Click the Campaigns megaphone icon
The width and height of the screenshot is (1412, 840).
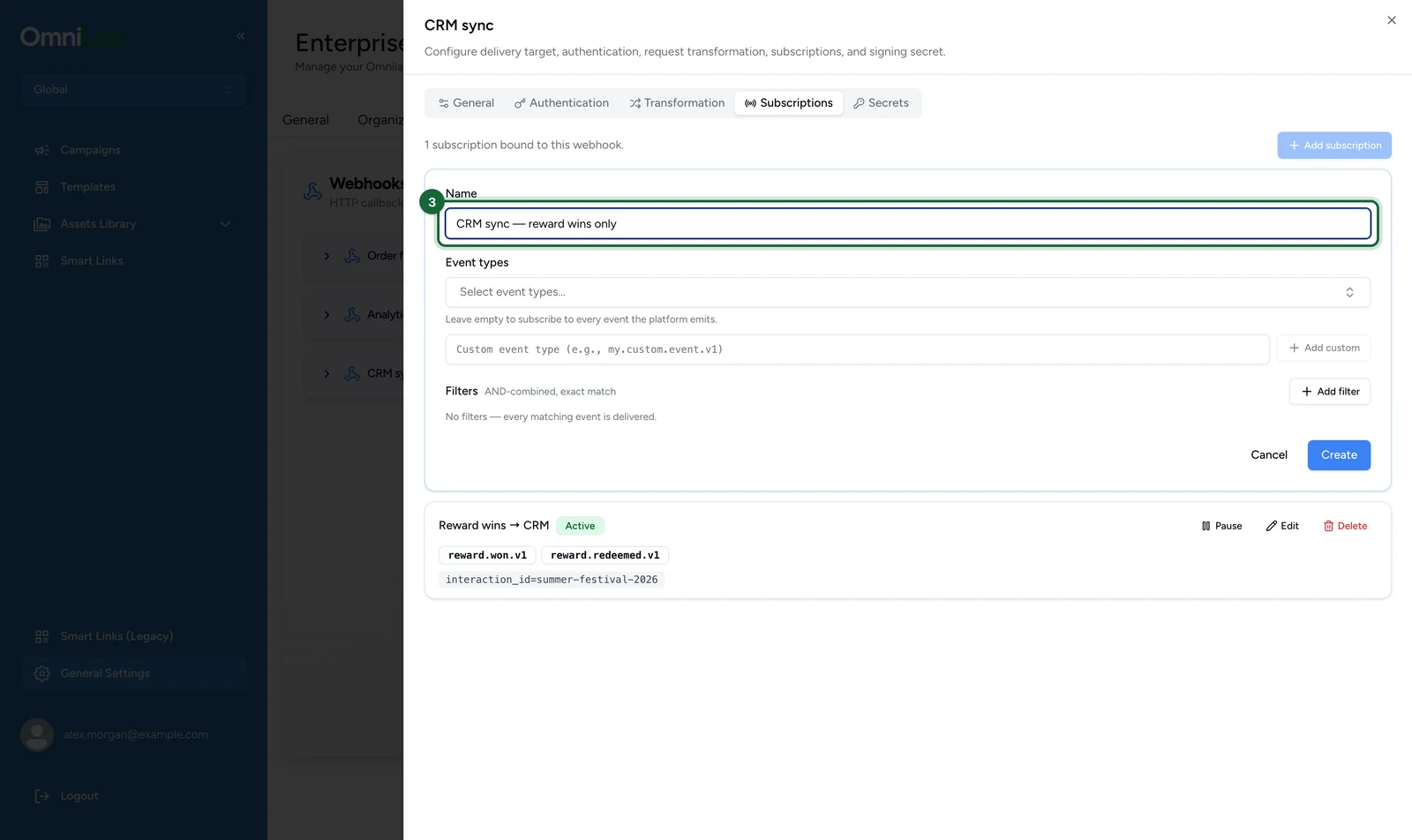[x=41, y=150]
